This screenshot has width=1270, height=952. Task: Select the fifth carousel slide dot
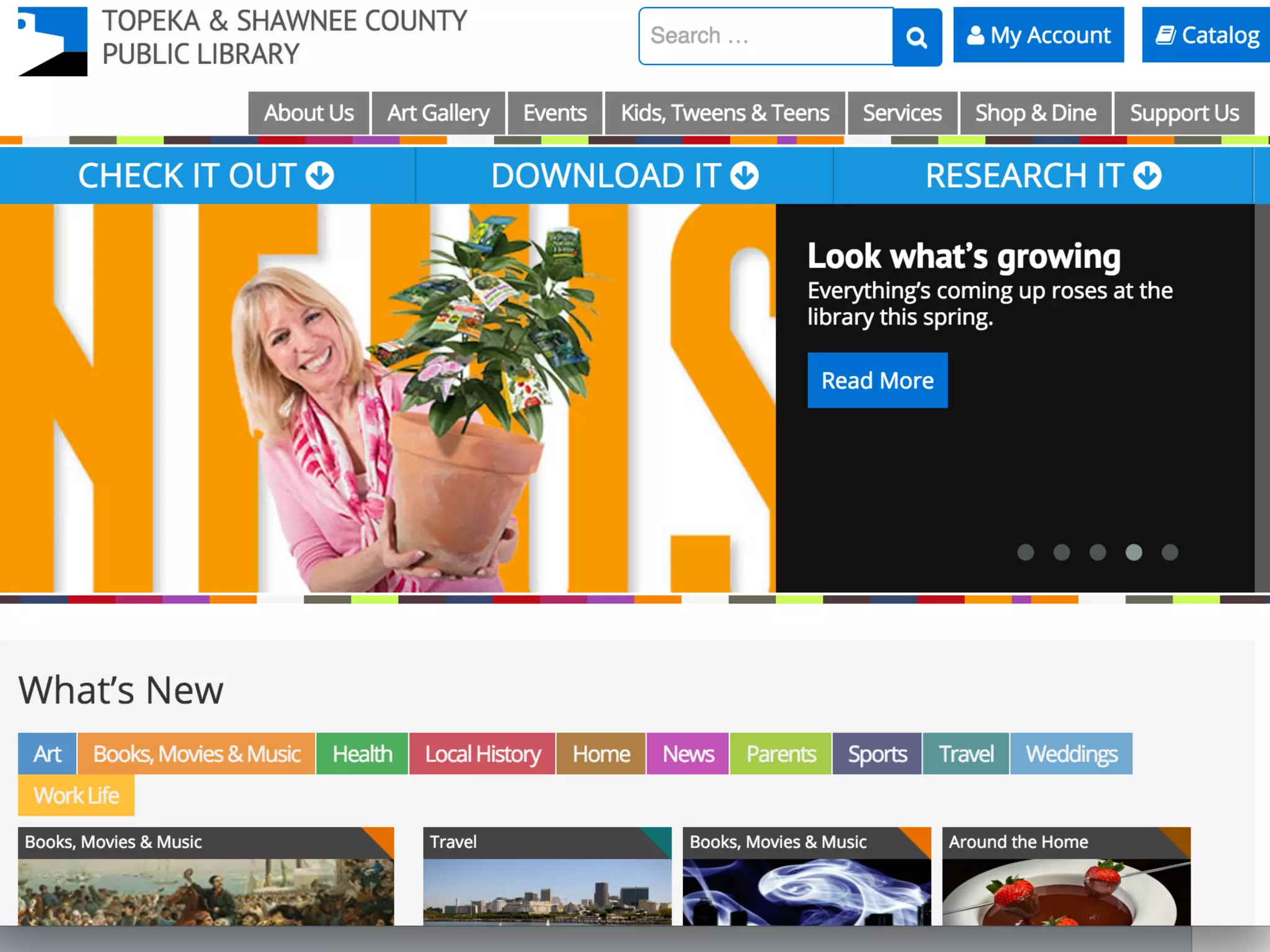pos(1170,552)
